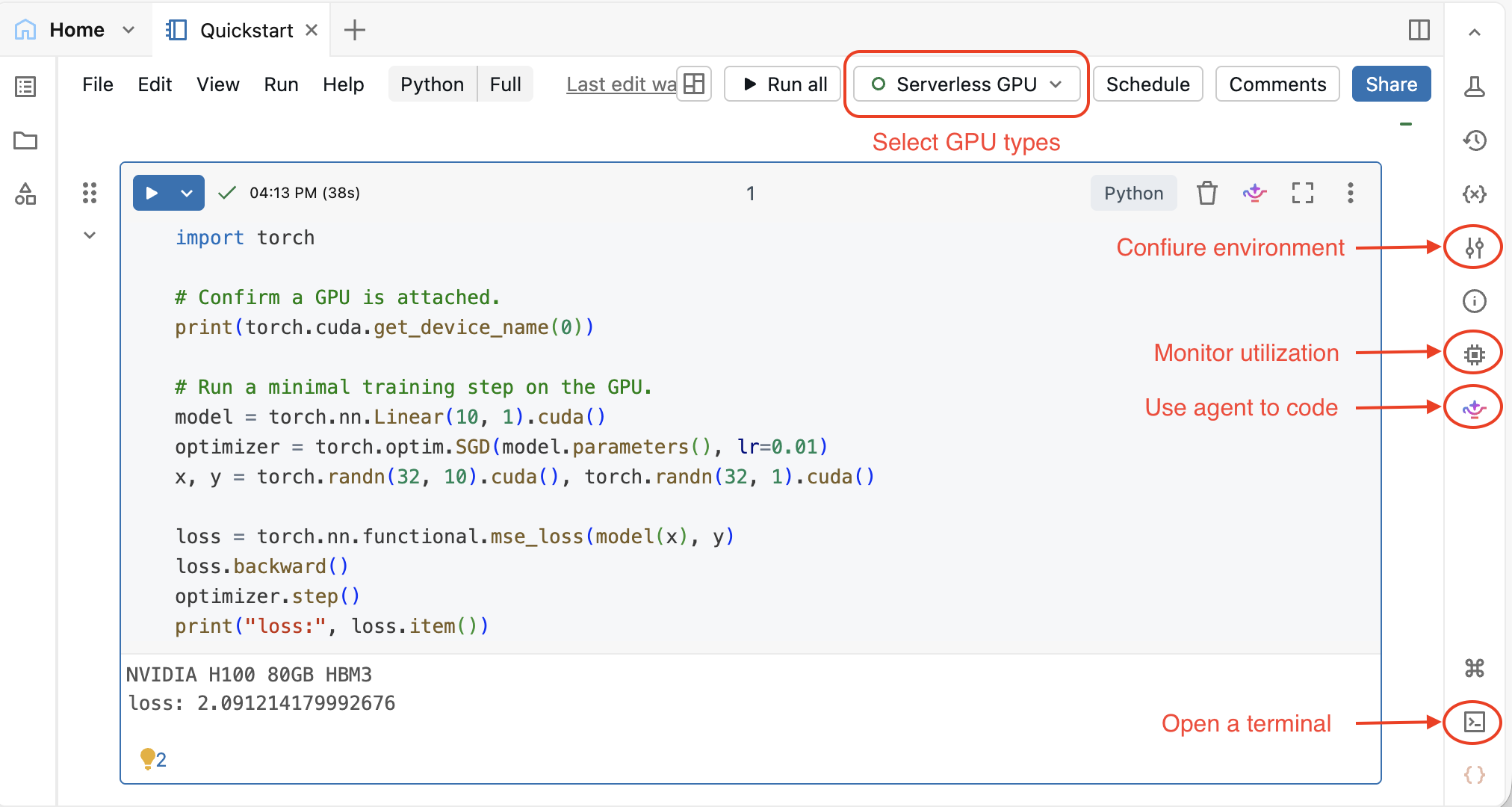Viewport: 1512px width, 807px height.
Task: Open the GPU utilization monitor chip icon
Action: [x=1475, y=354]
